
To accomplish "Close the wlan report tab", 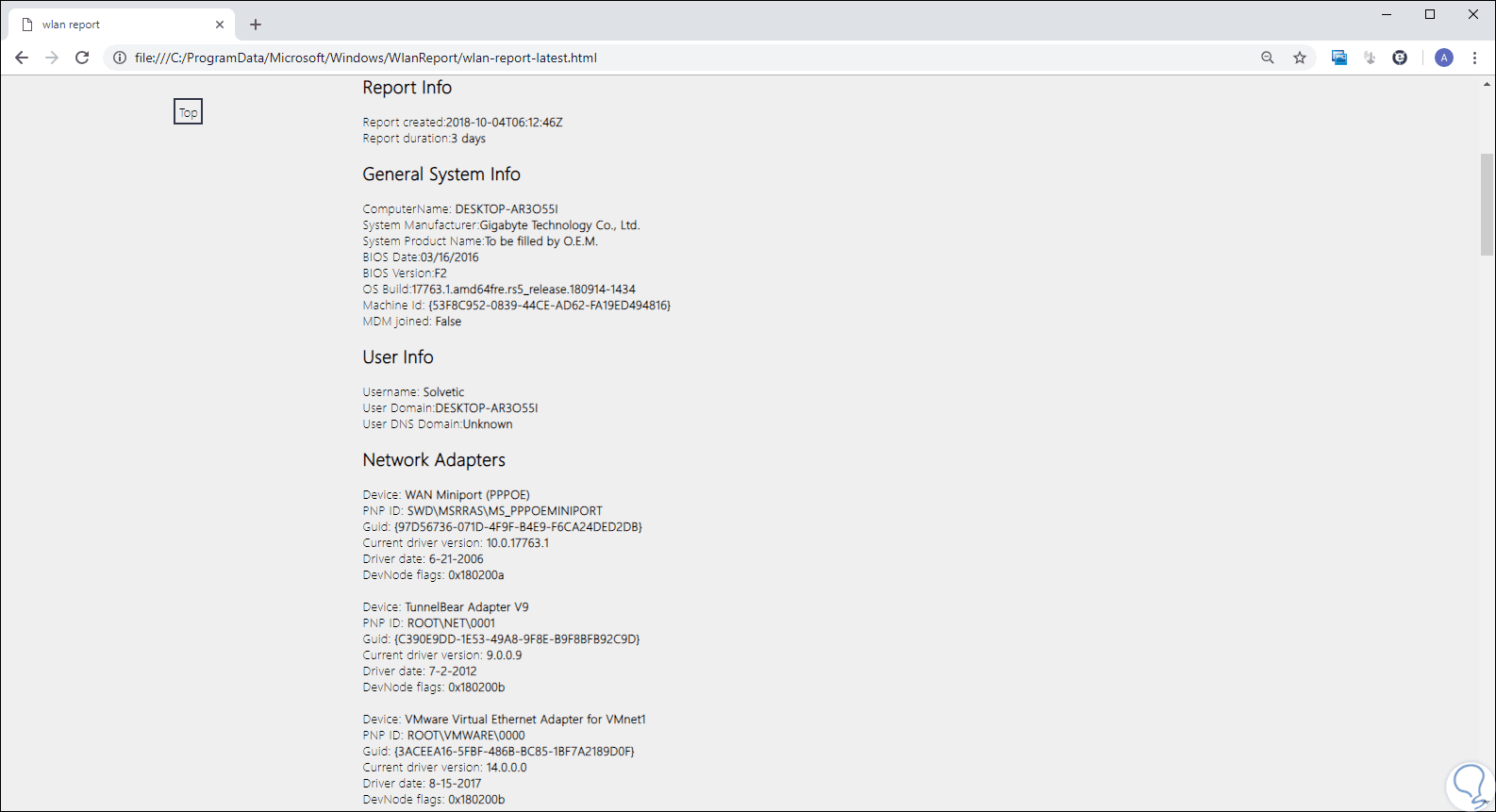I will [220, 25].
